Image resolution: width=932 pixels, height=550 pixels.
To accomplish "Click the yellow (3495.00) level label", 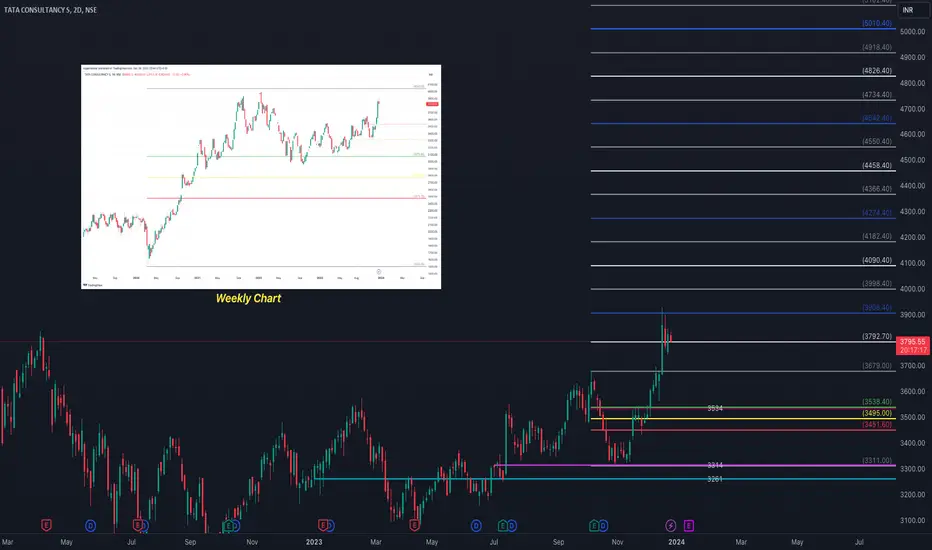I will [877, 413].
